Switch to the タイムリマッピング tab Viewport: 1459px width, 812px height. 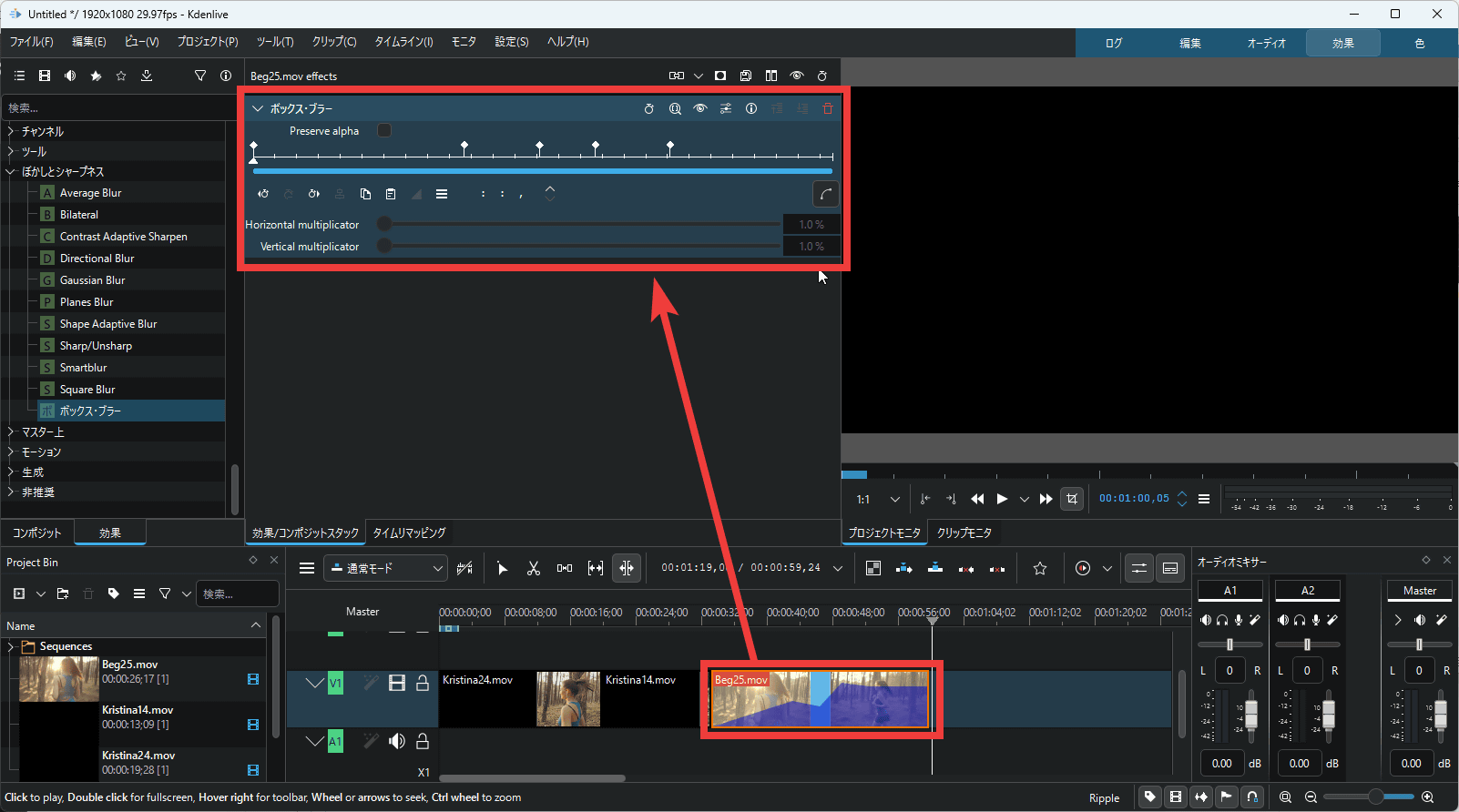coord(409,533)
